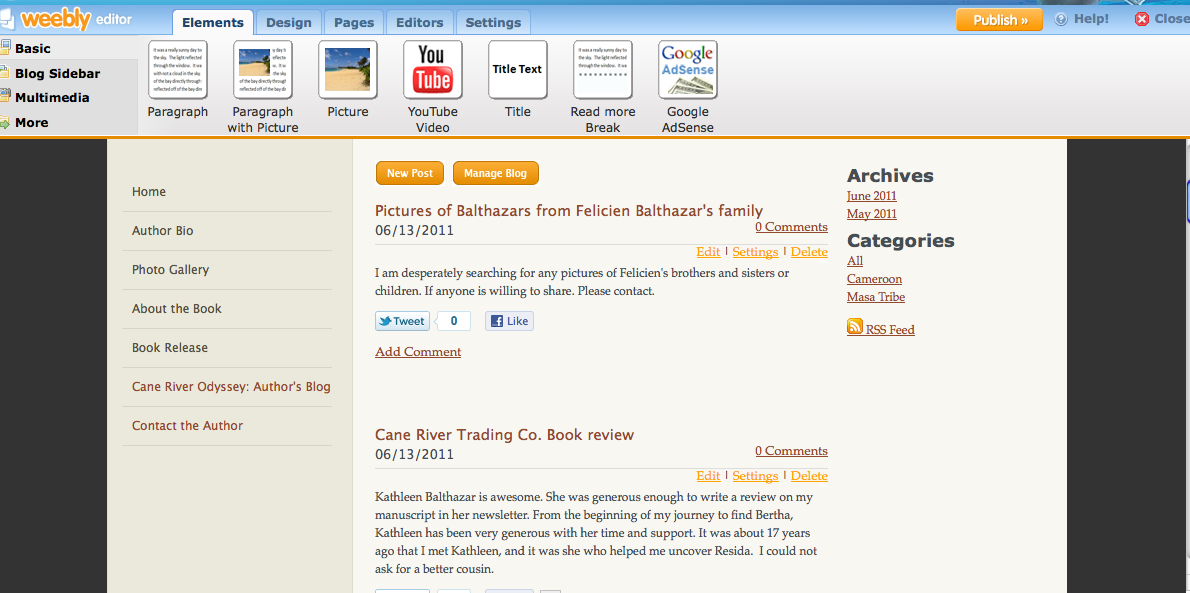Image resolution: width=1190 pixels, height=593 pixels.
Task: Open the Settings tab
Action: [x=493, y=22]
